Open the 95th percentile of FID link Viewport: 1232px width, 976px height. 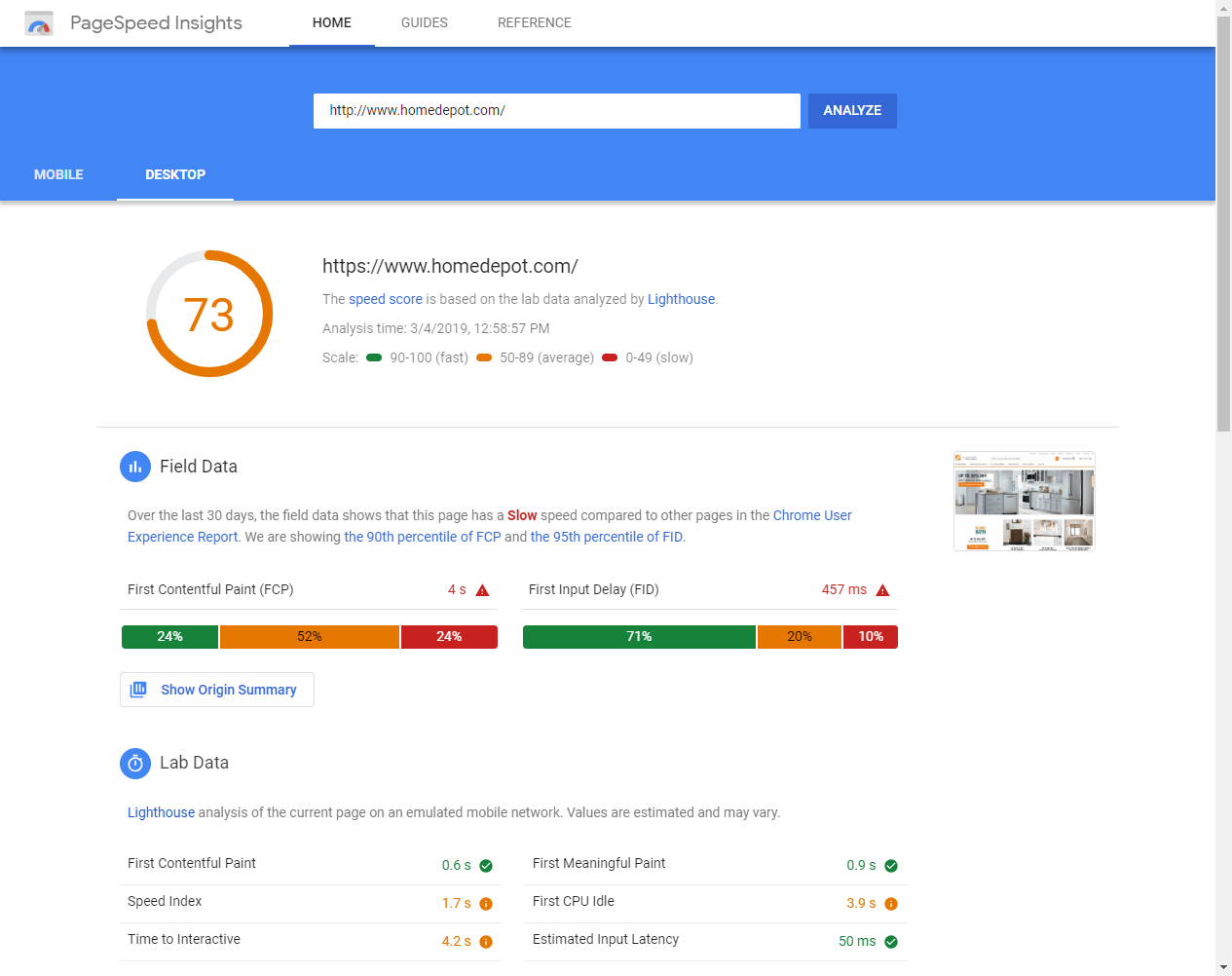[x=607, y=537]
